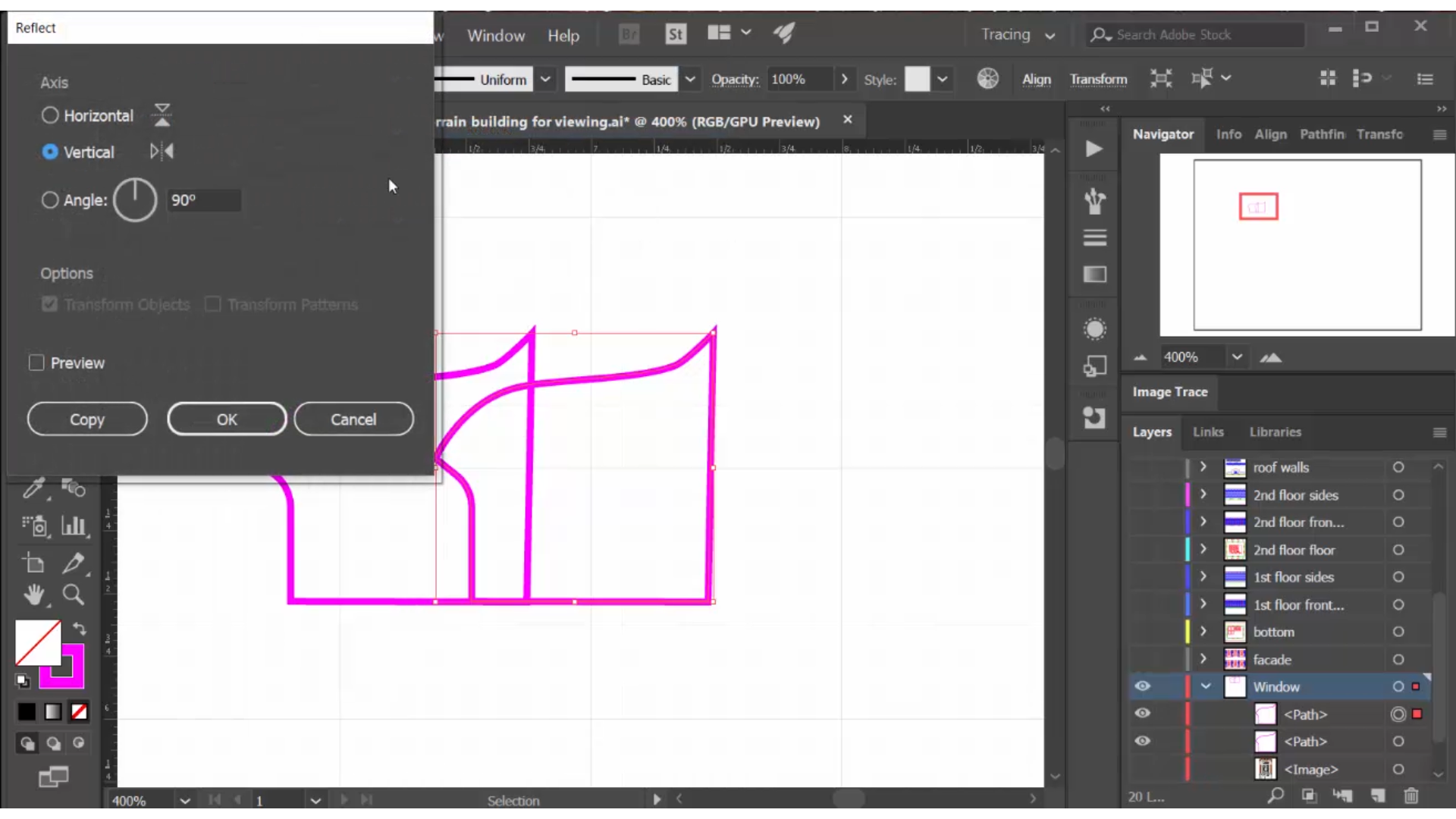
Task: Open the Gradient panel icon
Action: point(1094,275)
